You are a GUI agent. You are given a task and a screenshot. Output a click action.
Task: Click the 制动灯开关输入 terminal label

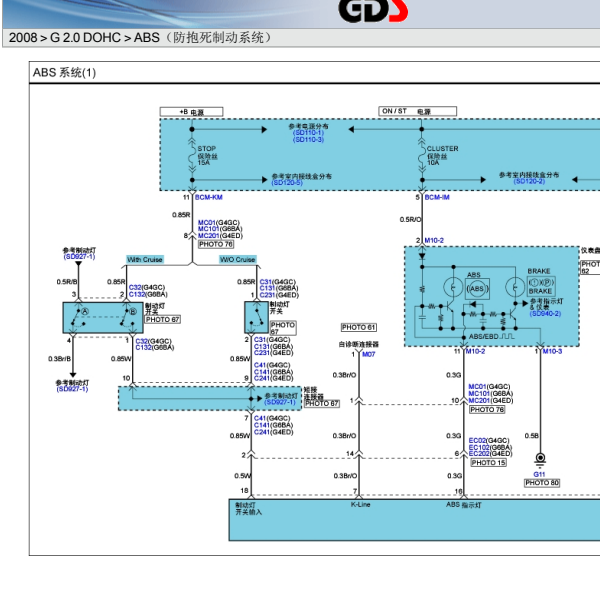pyautogui.click(x=248, y=508)
